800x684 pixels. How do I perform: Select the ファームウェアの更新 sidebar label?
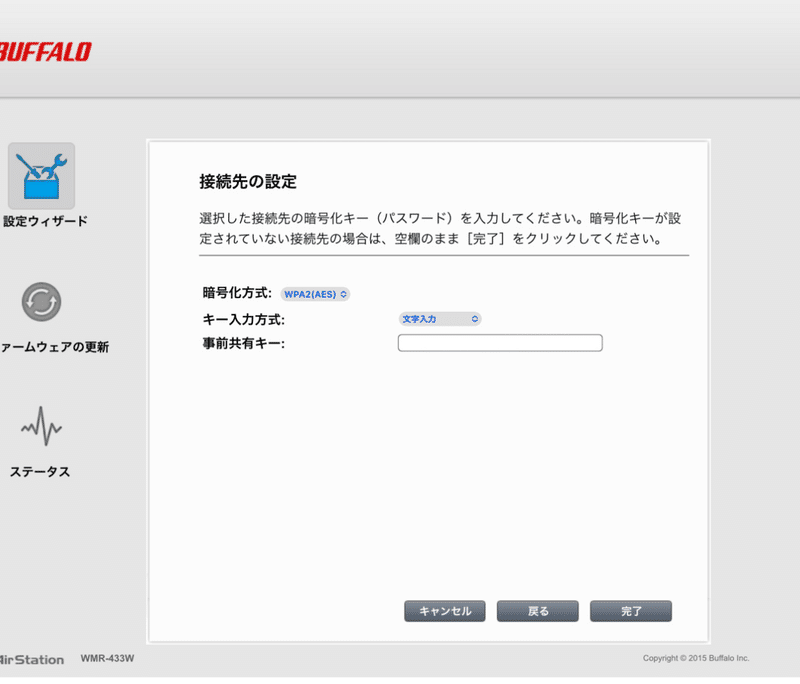54,347
